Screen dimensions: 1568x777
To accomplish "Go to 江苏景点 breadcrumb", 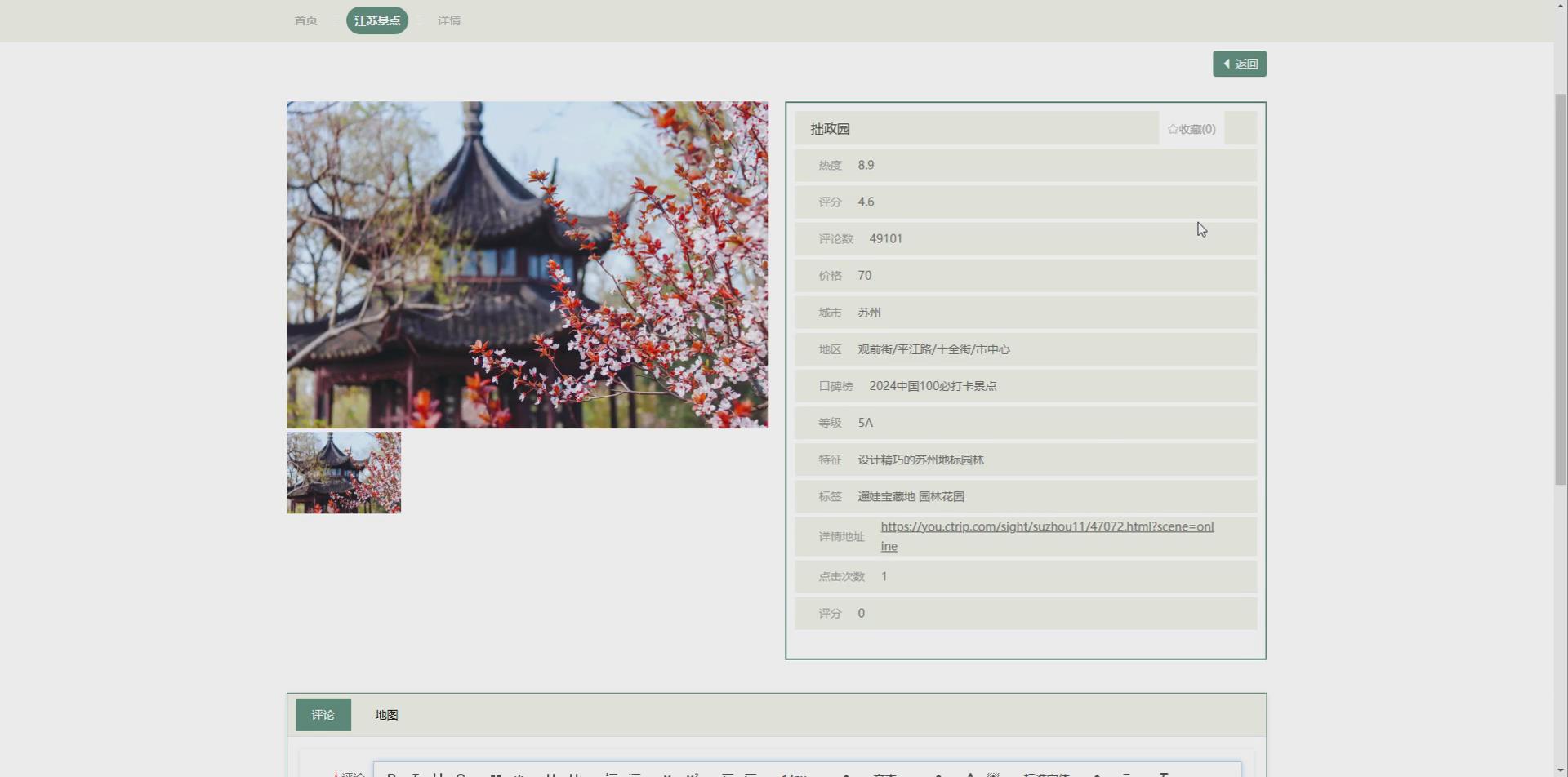I will tap(377, 20).
